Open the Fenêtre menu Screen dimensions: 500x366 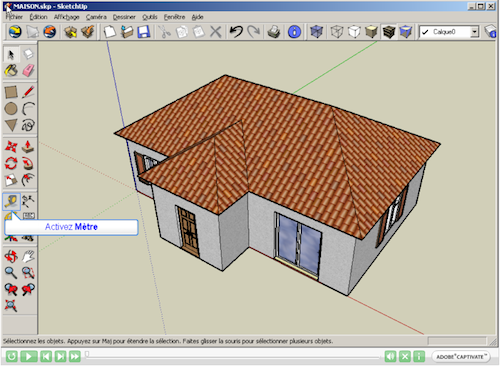click(174, 17)
